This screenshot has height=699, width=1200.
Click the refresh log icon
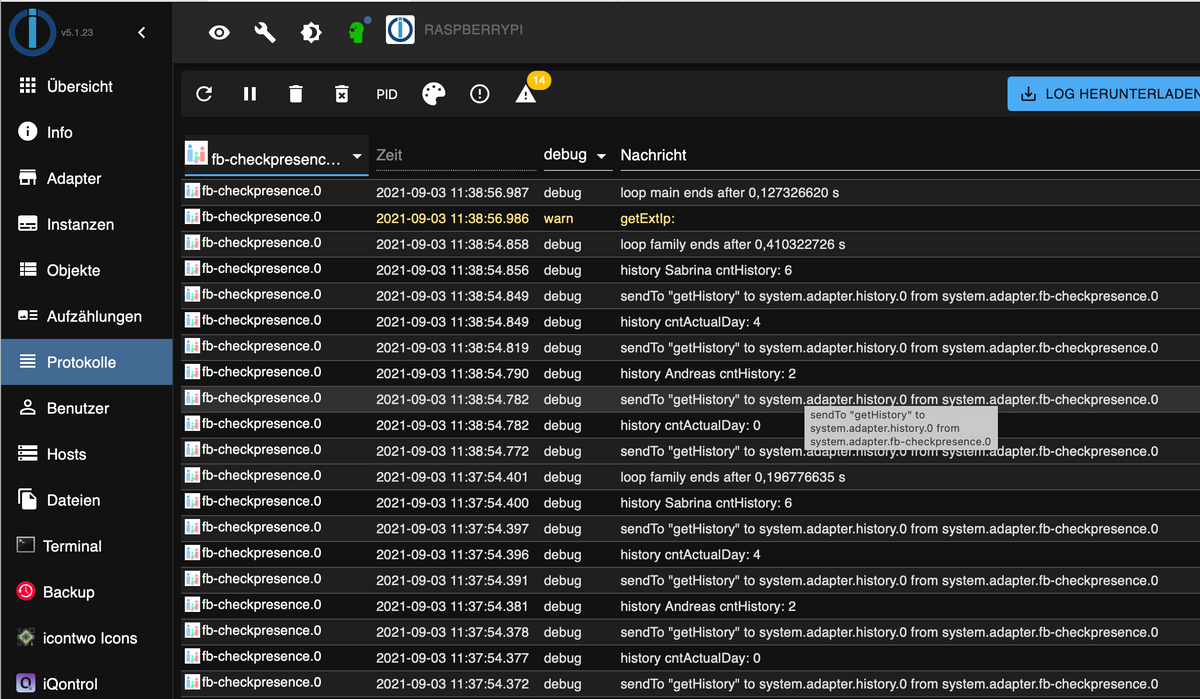coord(204,94)
